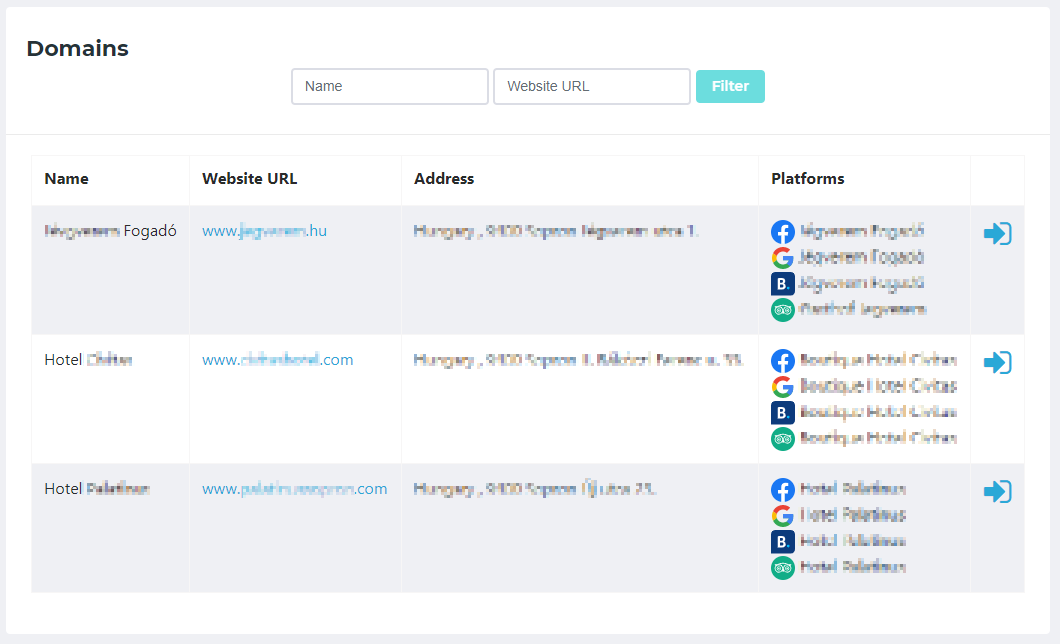Open the login arrow icon for Fogadó
1060x644 pixels.
tap(997, 234)
